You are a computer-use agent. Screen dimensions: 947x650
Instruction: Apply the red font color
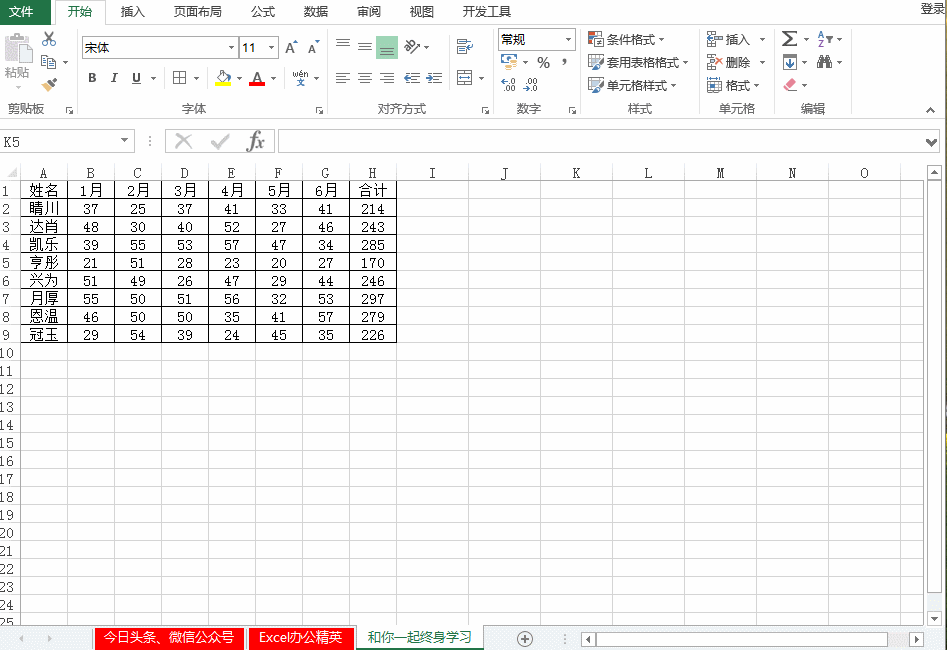coord(257,78)
